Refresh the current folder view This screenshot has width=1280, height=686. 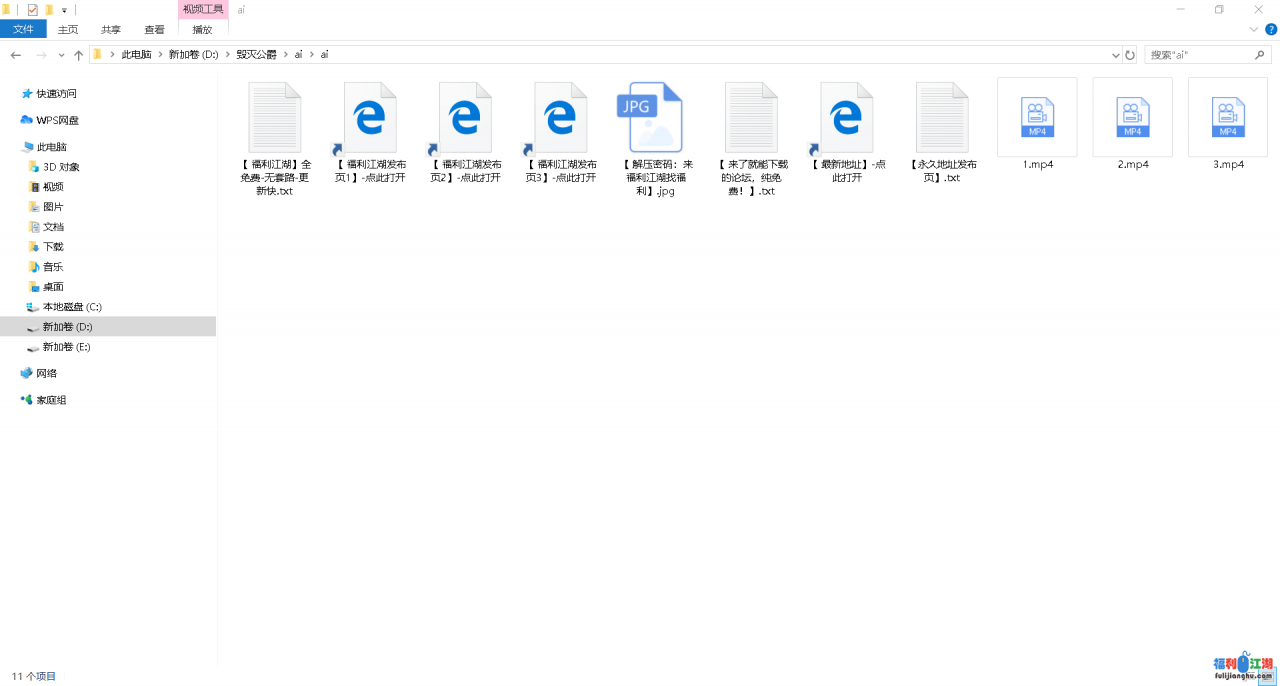tap(1130, 55)
